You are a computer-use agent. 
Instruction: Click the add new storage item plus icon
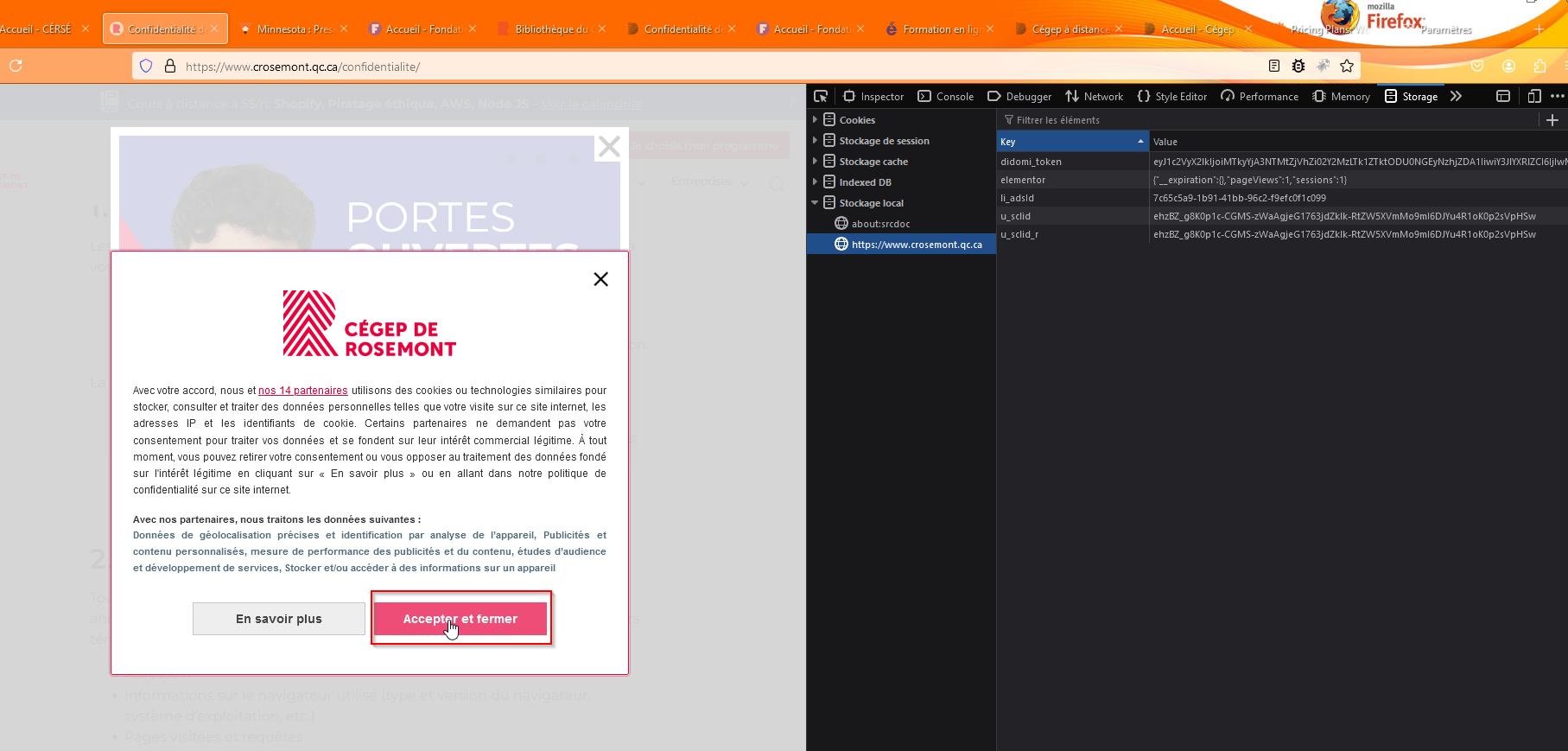point(1552,120)
